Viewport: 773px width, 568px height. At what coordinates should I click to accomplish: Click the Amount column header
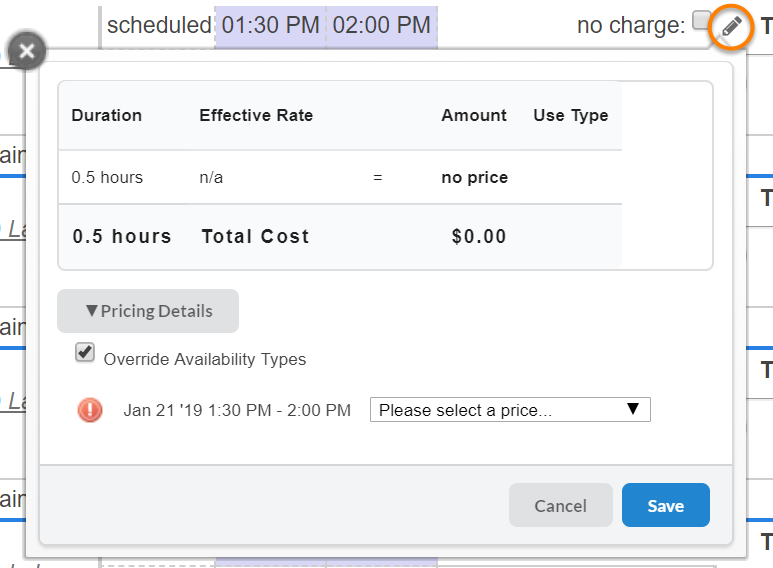[x=474, y=115]
